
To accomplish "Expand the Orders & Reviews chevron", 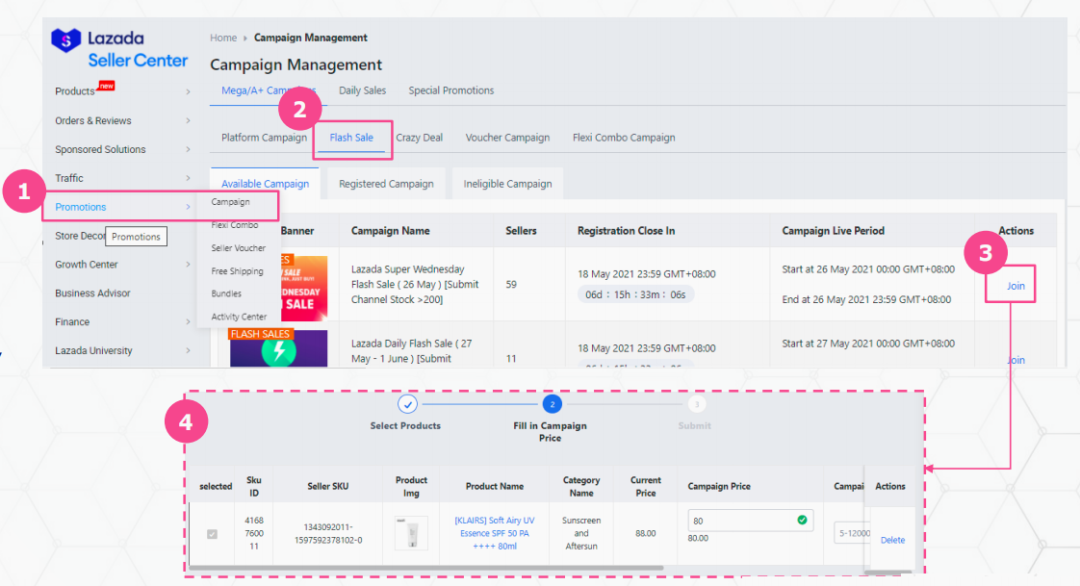I will pos(188,121).
